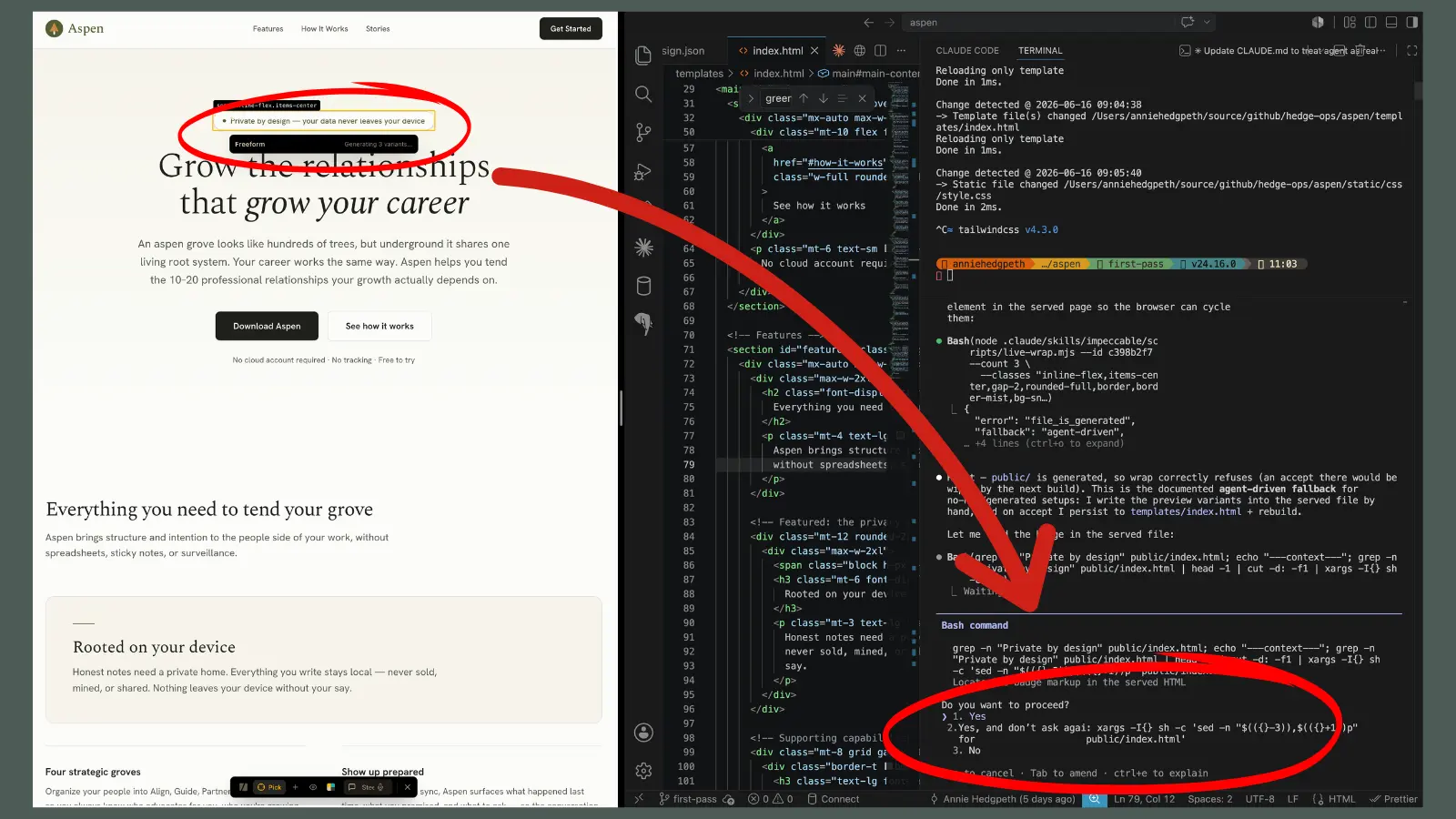The image size is (1456, 819).
Task: Open the Accounts icon in the activity bar
Action: [643, 733]
